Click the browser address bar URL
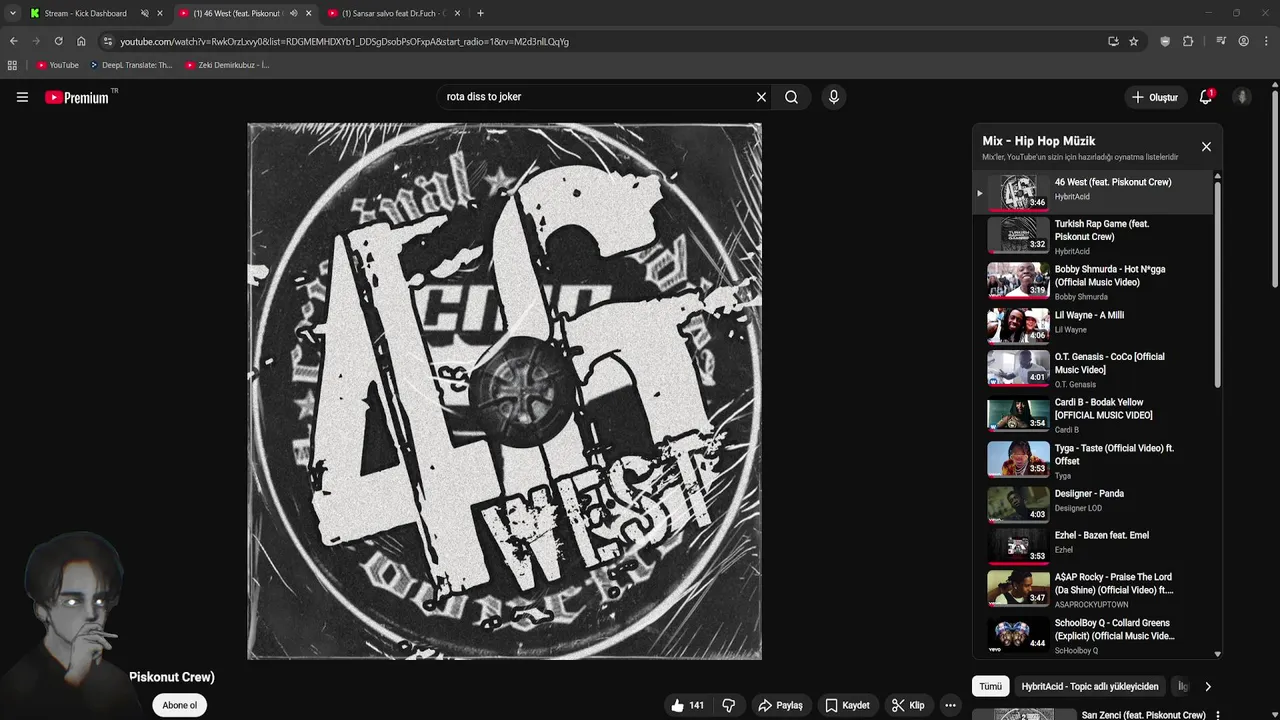This screenshot has width=1280, height=720. click(344, 41)
